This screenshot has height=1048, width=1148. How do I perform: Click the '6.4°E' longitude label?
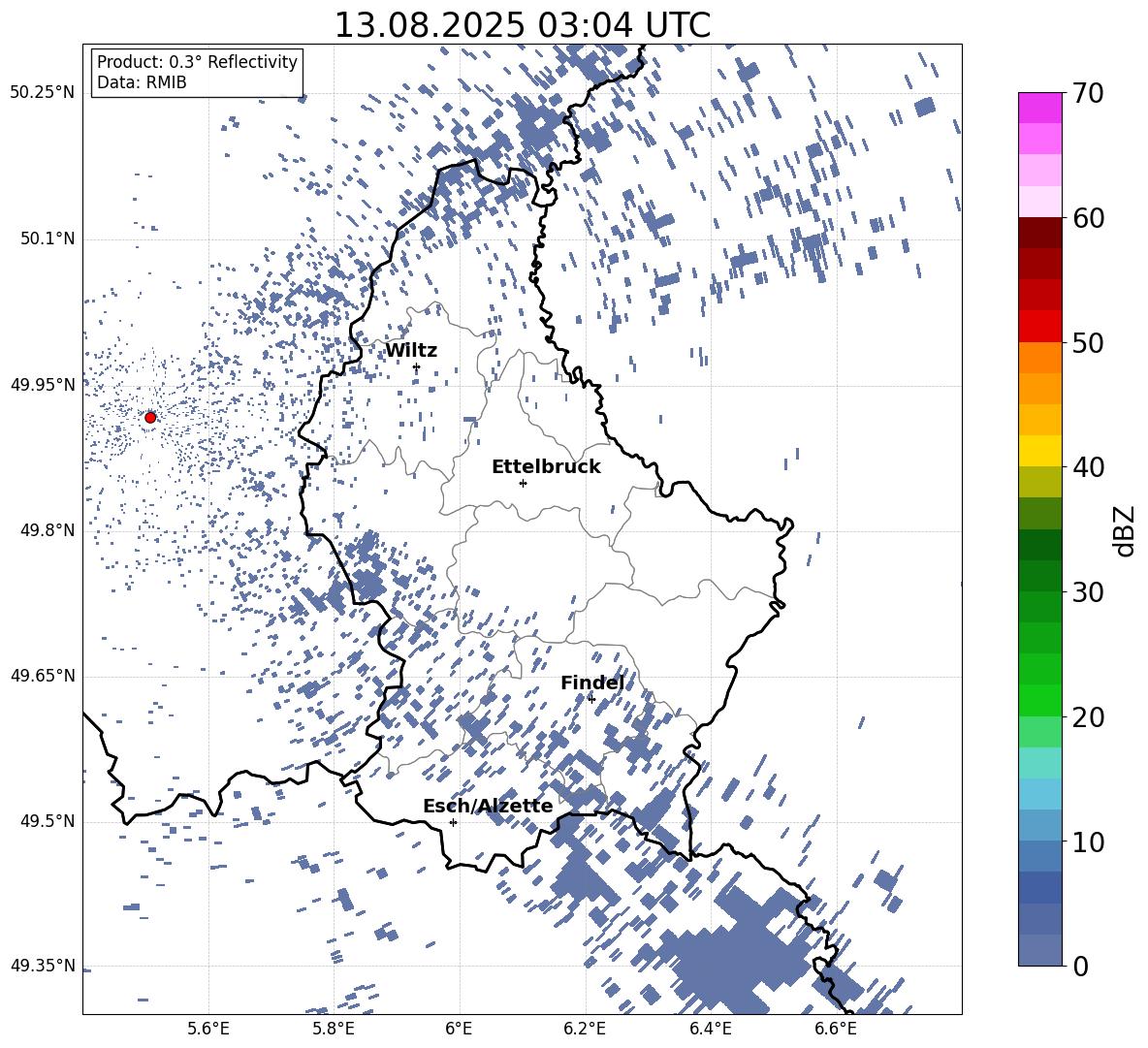(x=710, y=1029)
